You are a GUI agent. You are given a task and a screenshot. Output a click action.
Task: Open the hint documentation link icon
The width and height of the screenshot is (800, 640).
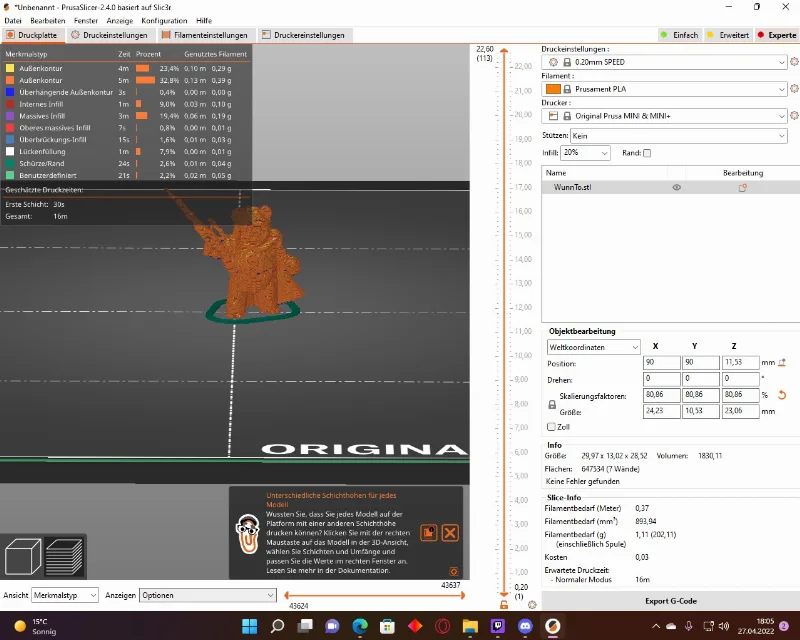coord(429,533)
